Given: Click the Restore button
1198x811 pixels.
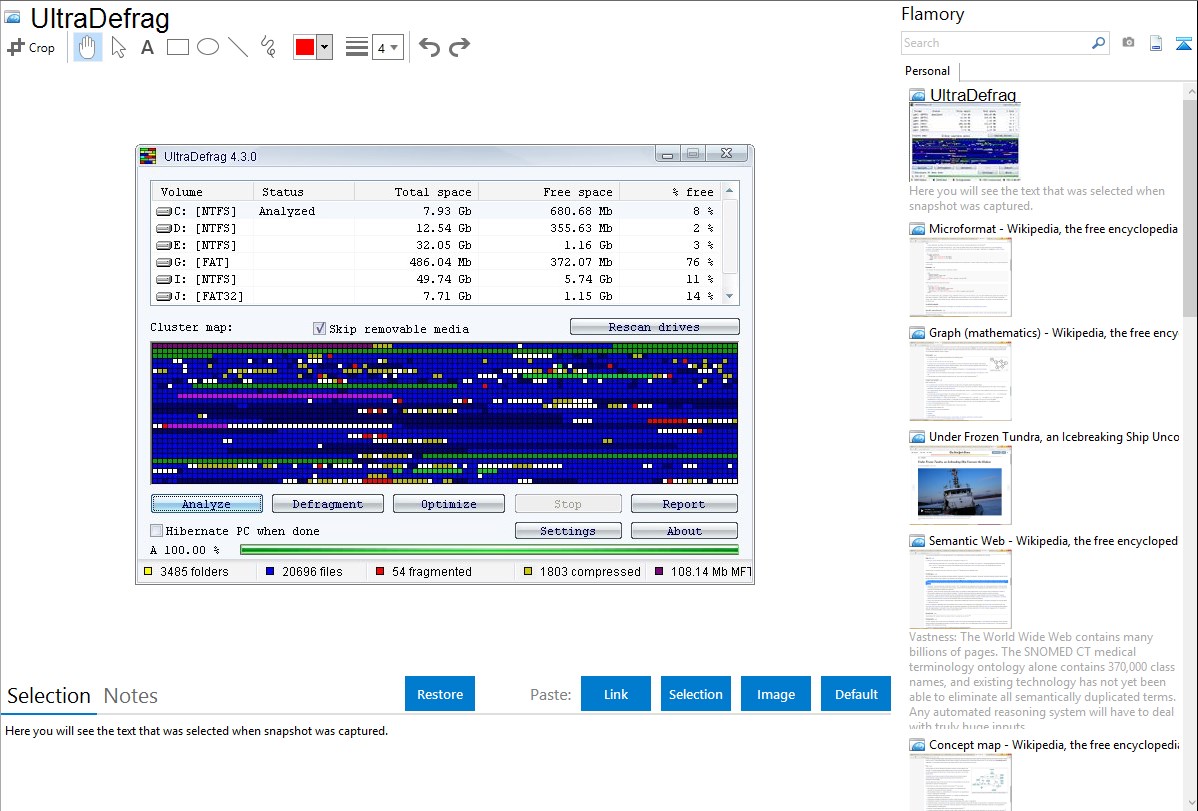Looking at the screenshot, I should coord(440,694).
